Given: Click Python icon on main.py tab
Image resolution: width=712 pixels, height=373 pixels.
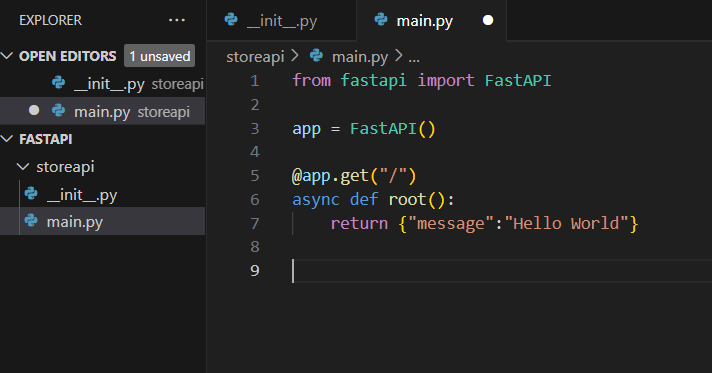Looking at the screenshot, I should (381, 20).
